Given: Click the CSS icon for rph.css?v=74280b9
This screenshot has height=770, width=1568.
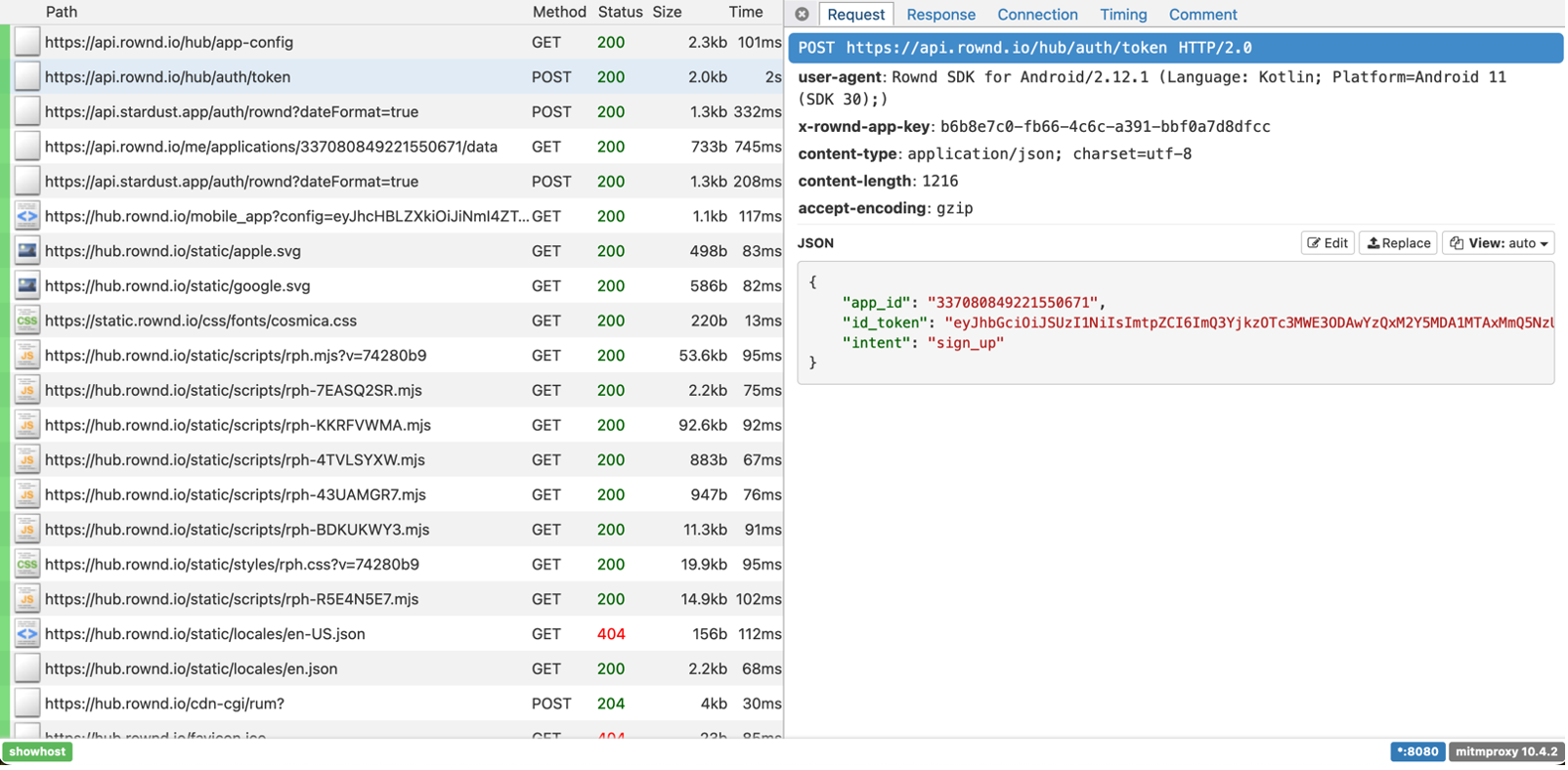Looking at the screenshot, I should tap(26, 564).
